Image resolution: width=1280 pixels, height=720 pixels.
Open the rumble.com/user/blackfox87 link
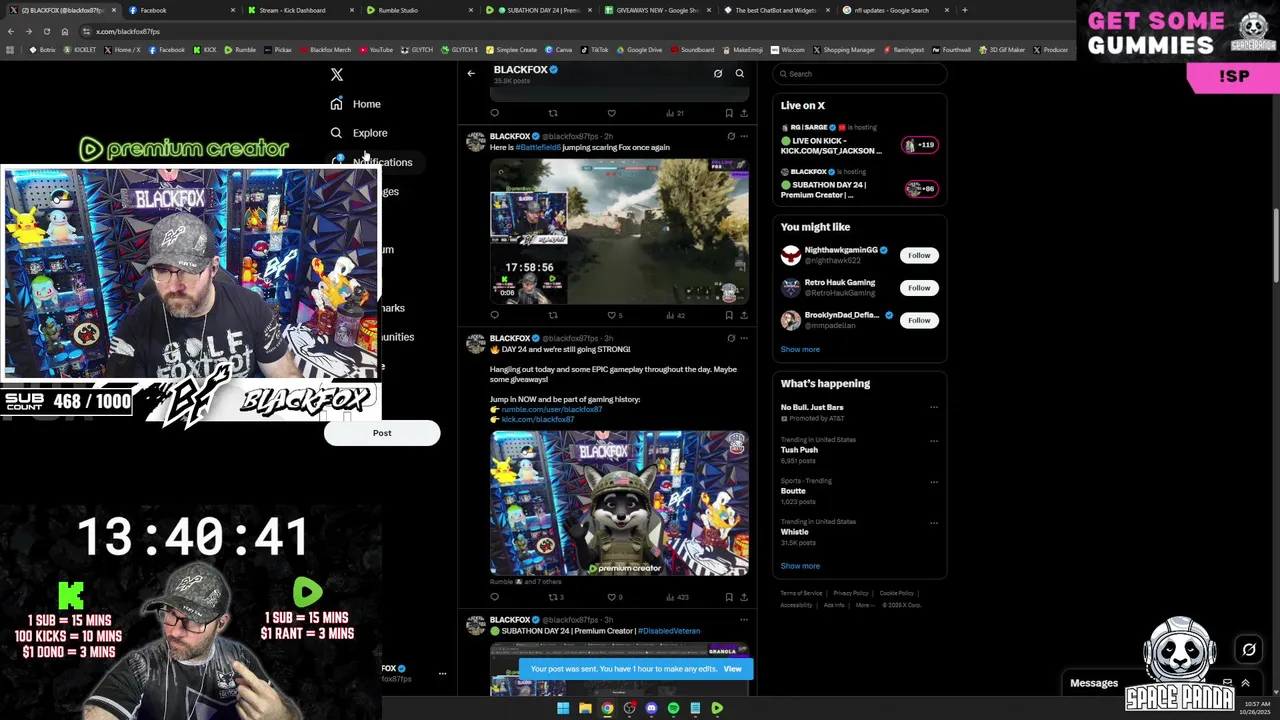pos(552,409)
